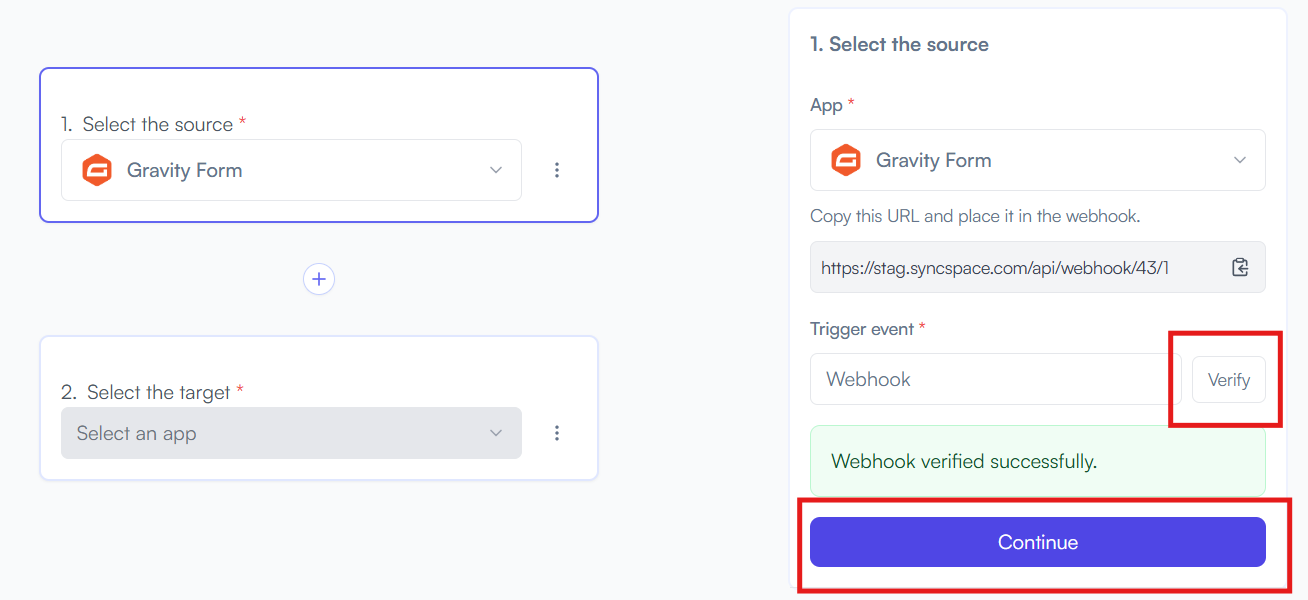The image size is (1308, 600).
Task: Open three-dot menu beside source Gravity Form
Action: coord(557,170)
